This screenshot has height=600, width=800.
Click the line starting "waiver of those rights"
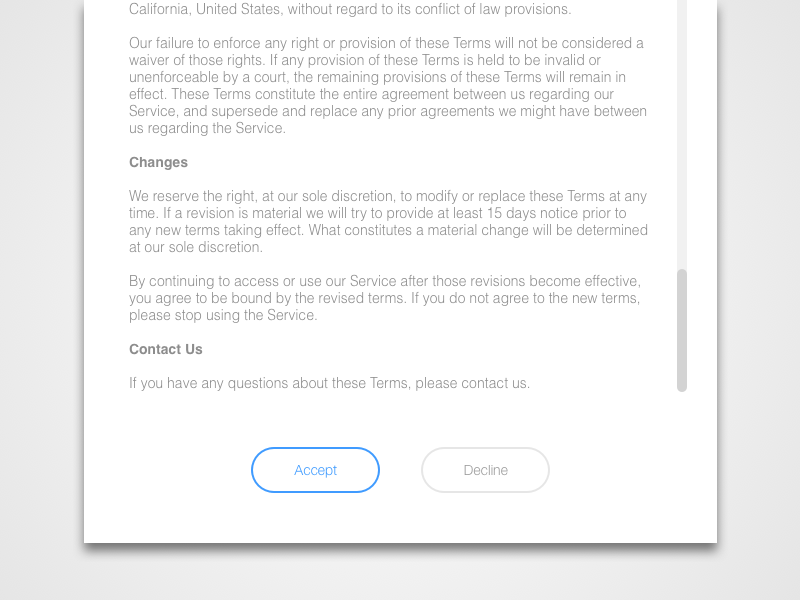[365, 60]
